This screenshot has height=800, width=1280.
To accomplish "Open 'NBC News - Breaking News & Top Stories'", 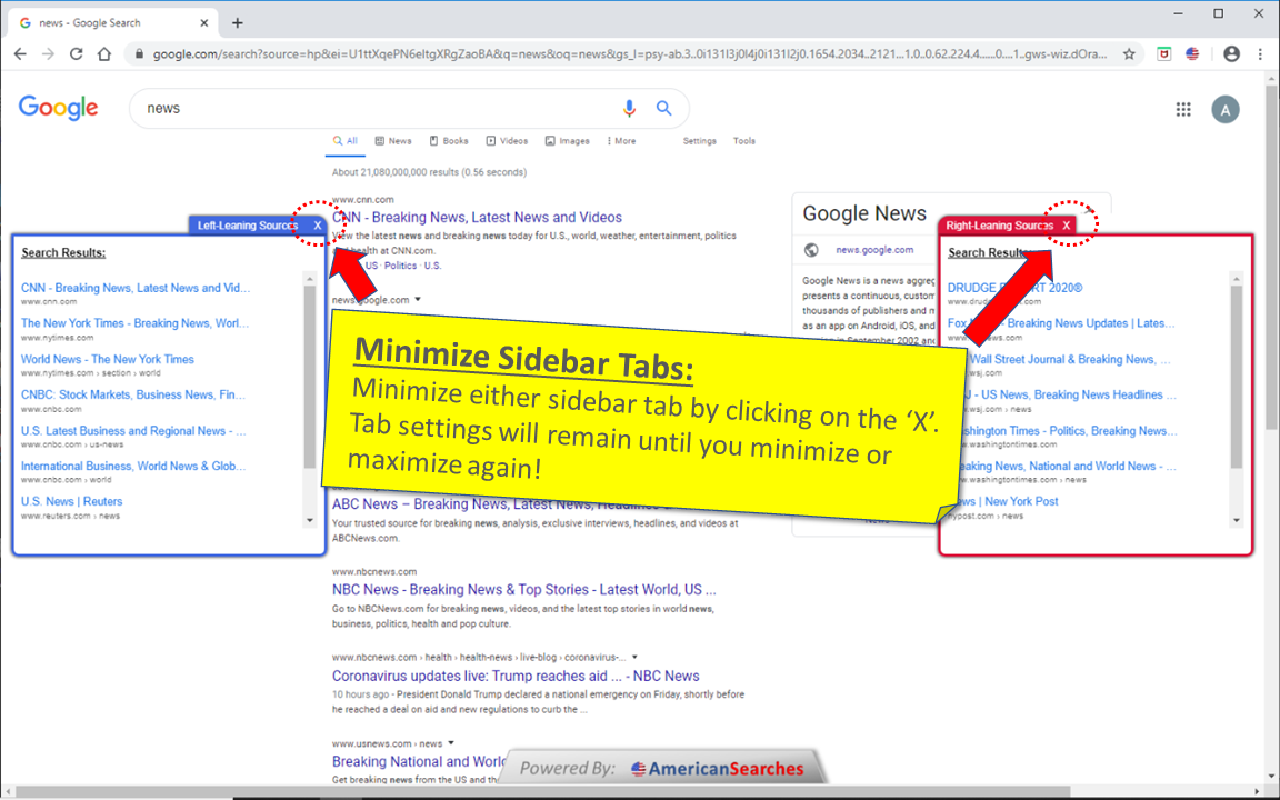I will click(524, 590).
